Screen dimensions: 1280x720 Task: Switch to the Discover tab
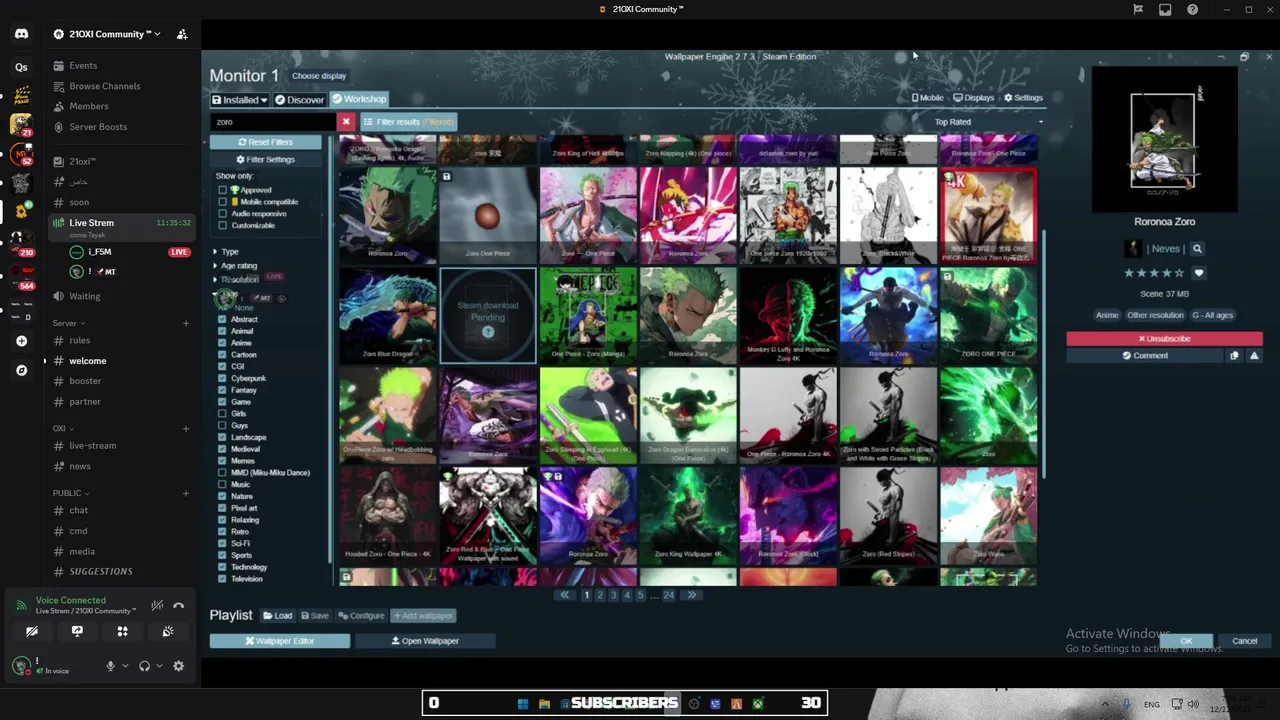coord(300,100)
